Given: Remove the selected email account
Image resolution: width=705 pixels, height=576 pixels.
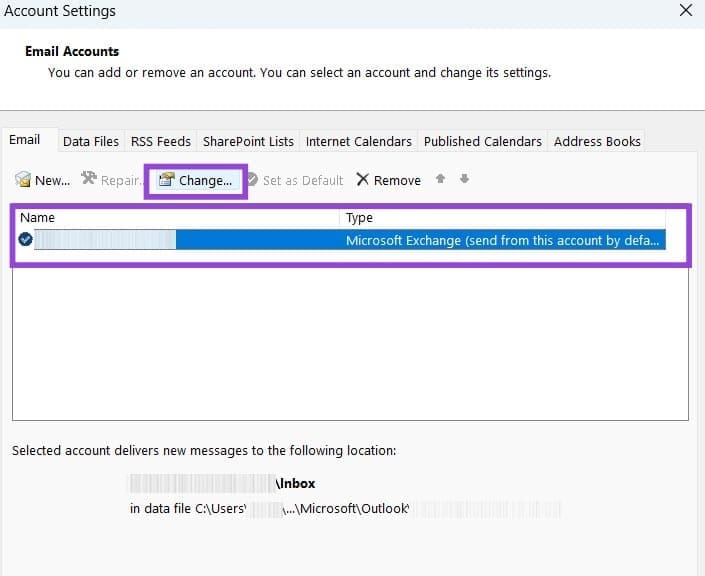Looking at the screenshot, I should (388, 180).
